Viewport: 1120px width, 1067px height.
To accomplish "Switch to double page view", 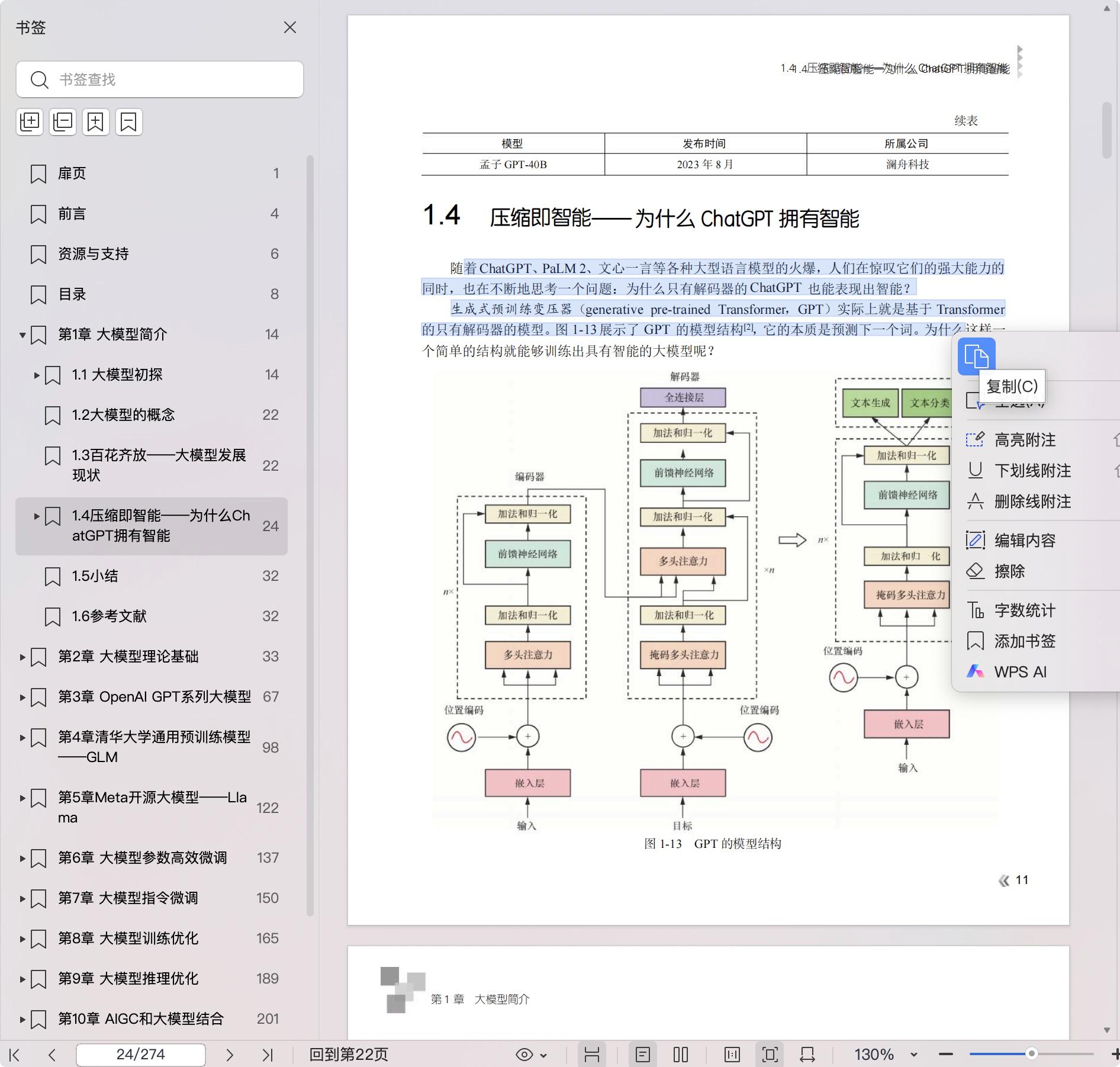I will point(681,1055).
